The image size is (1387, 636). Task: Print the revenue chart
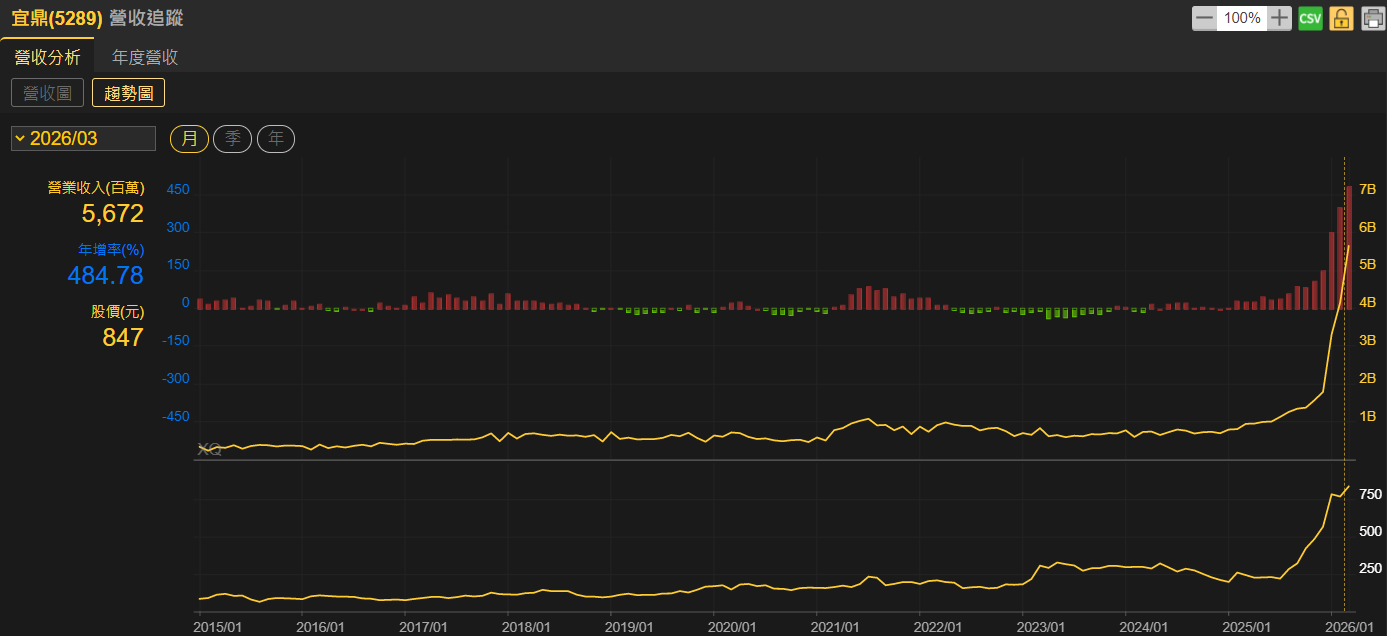click(1372, 18)
